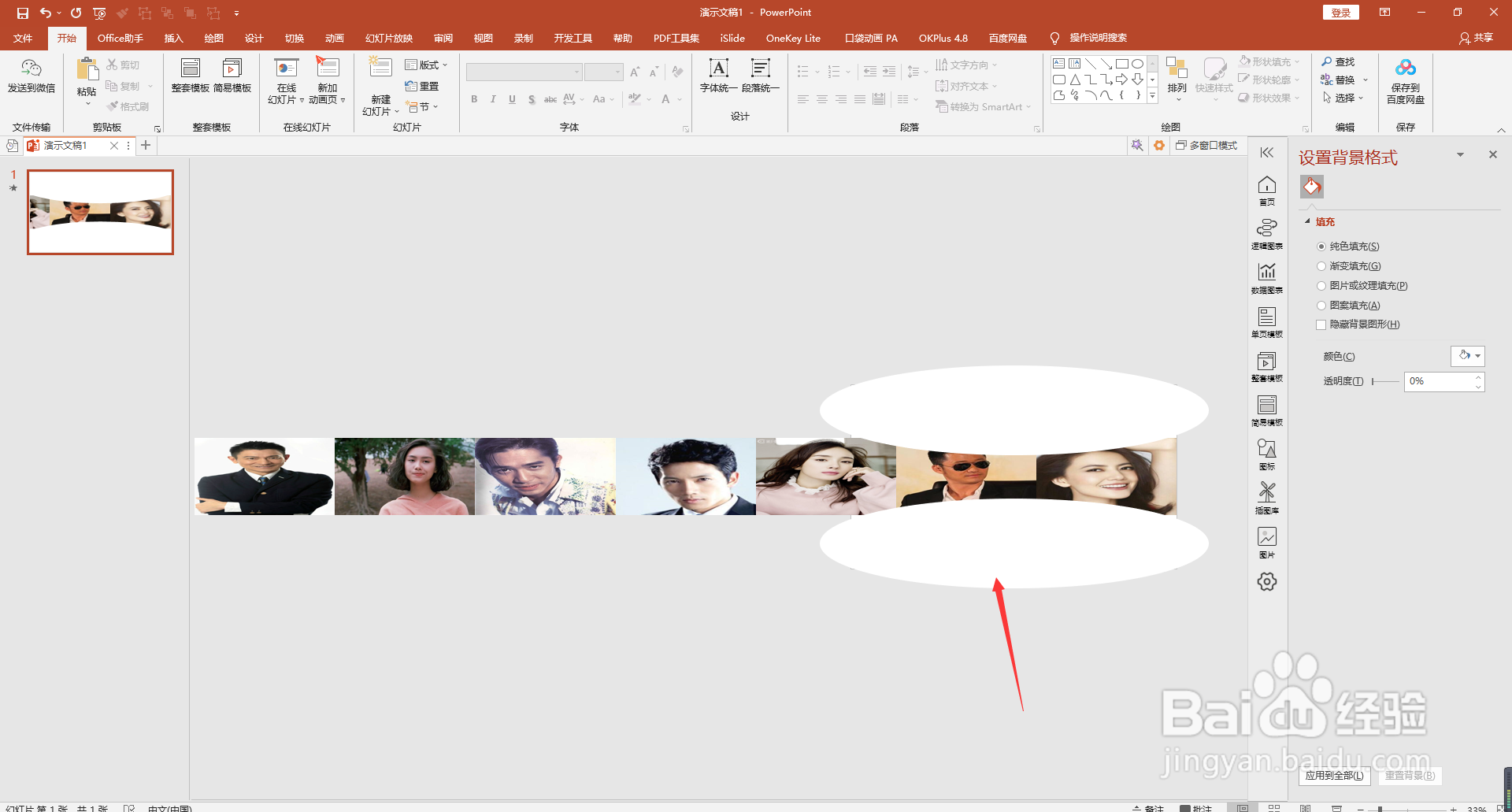Open format pane options dropdown arrow
This screenshot has height=812, width=1512.
[x=1460, y=155]
